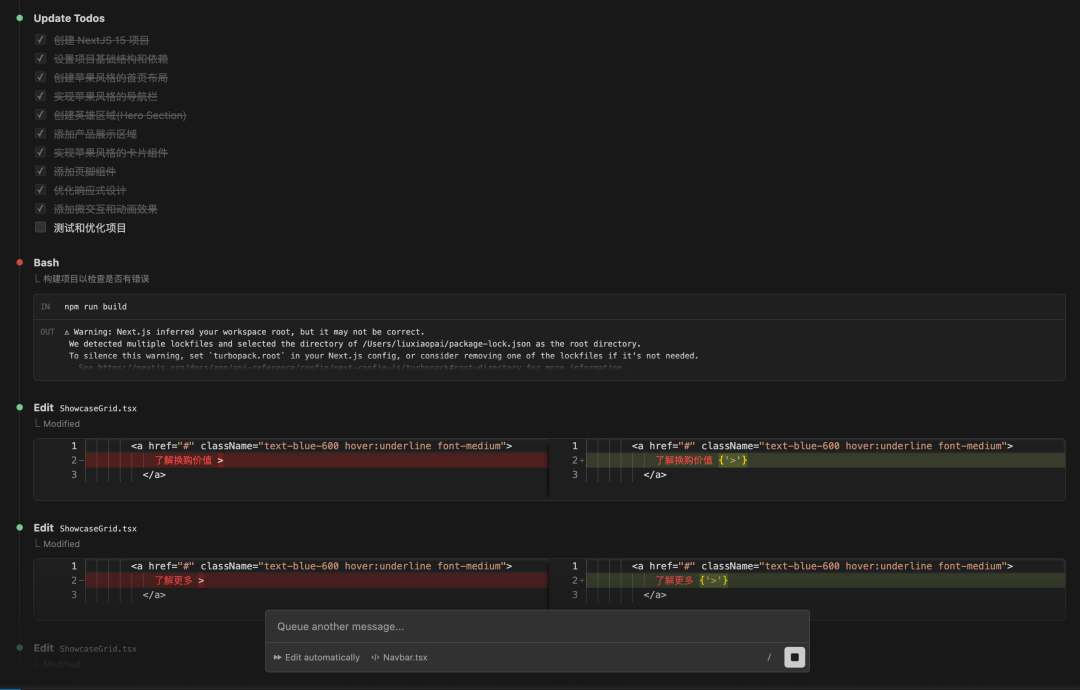Click the red status dot beside Bash
This screenshot has height=690, width=1080.
click(x=20, y=262)
